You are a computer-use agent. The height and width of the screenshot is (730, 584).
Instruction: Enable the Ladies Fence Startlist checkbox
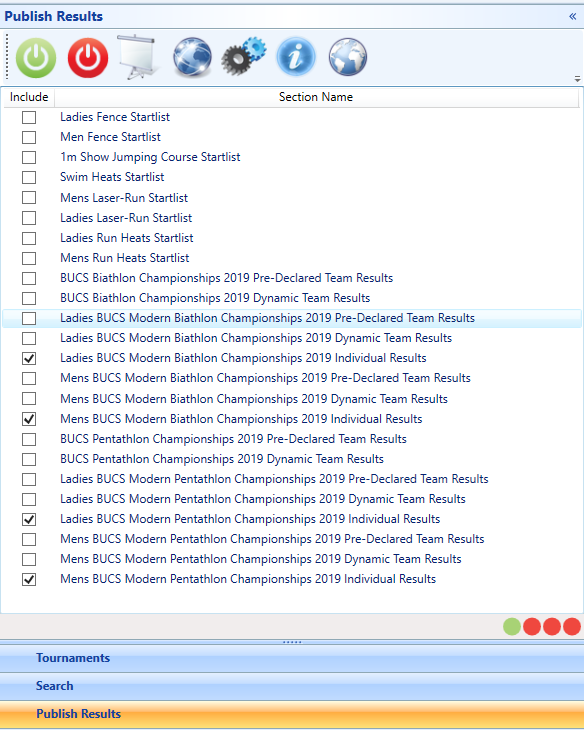tap(29, 117)
